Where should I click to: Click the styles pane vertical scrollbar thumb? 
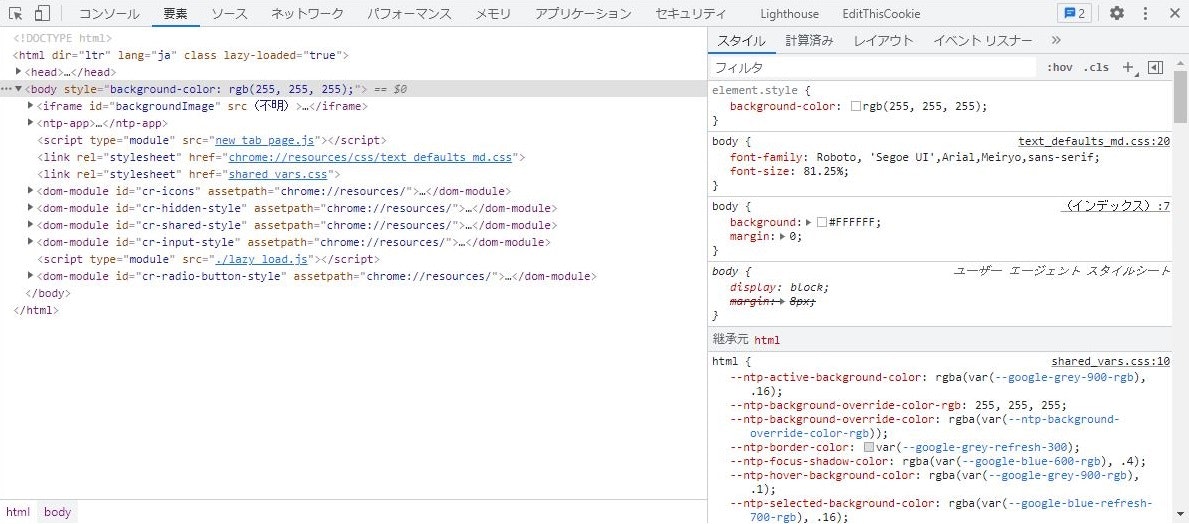pyautogui.click(x=1181, y=97)
